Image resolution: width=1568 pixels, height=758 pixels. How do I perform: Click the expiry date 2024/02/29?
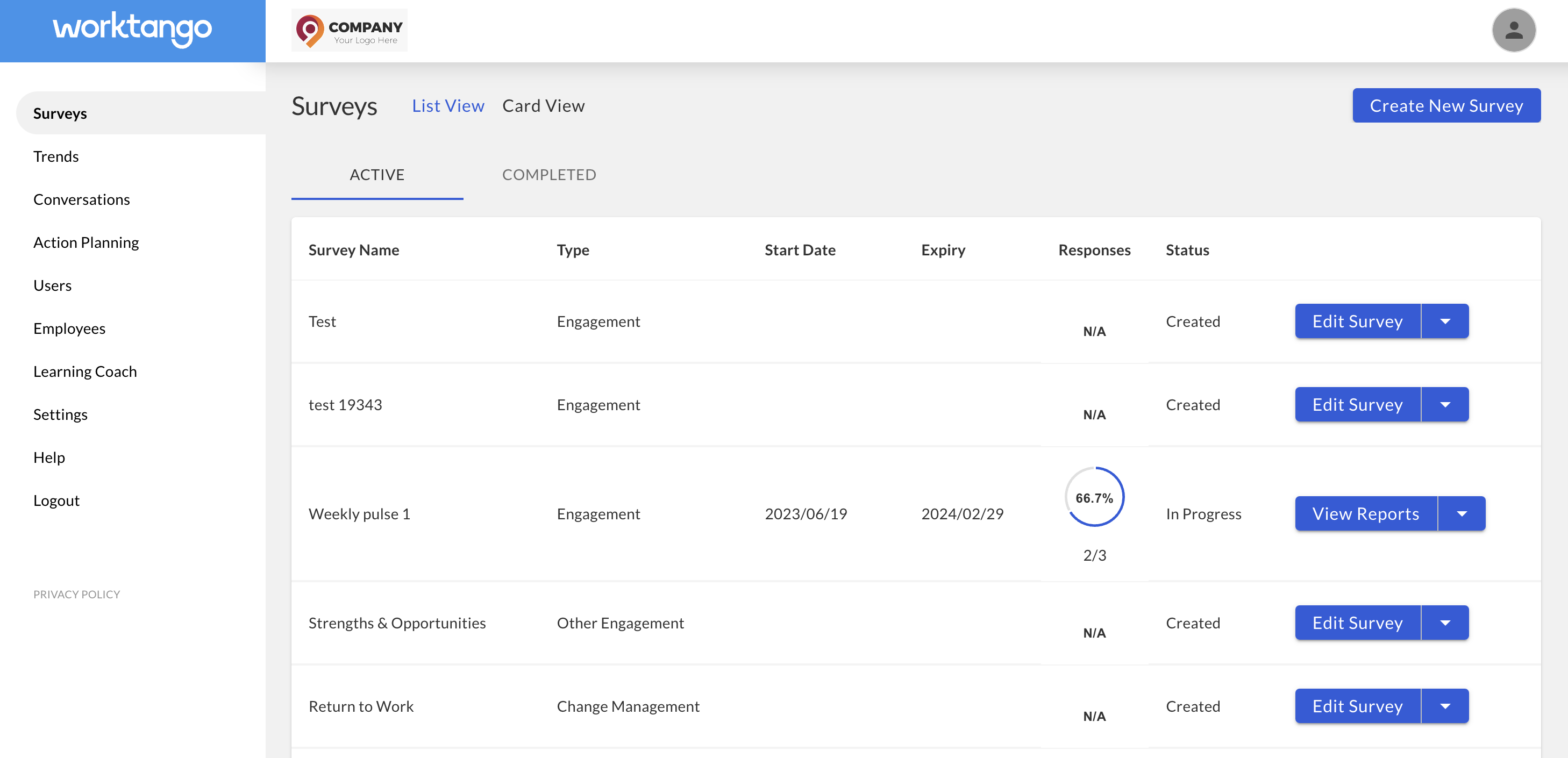pos(963,514)
